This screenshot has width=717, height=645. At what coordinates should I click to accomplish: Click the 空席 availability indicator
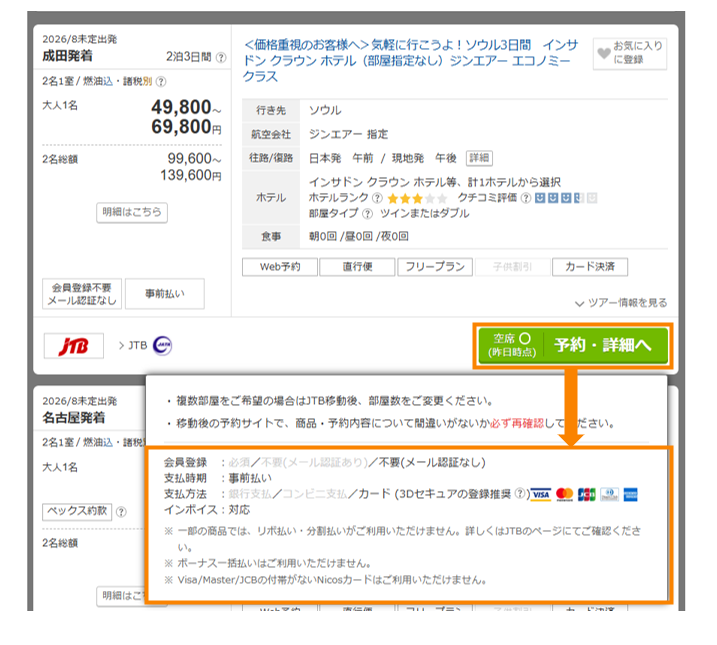pyautogui.click(x=512, y=346)
